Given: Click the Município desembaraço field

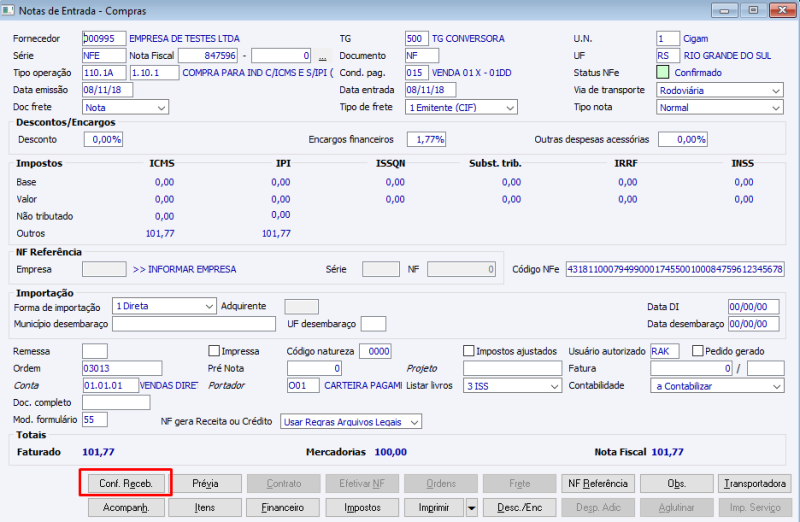Looking at the screenshot, I should tap(194, 324).
